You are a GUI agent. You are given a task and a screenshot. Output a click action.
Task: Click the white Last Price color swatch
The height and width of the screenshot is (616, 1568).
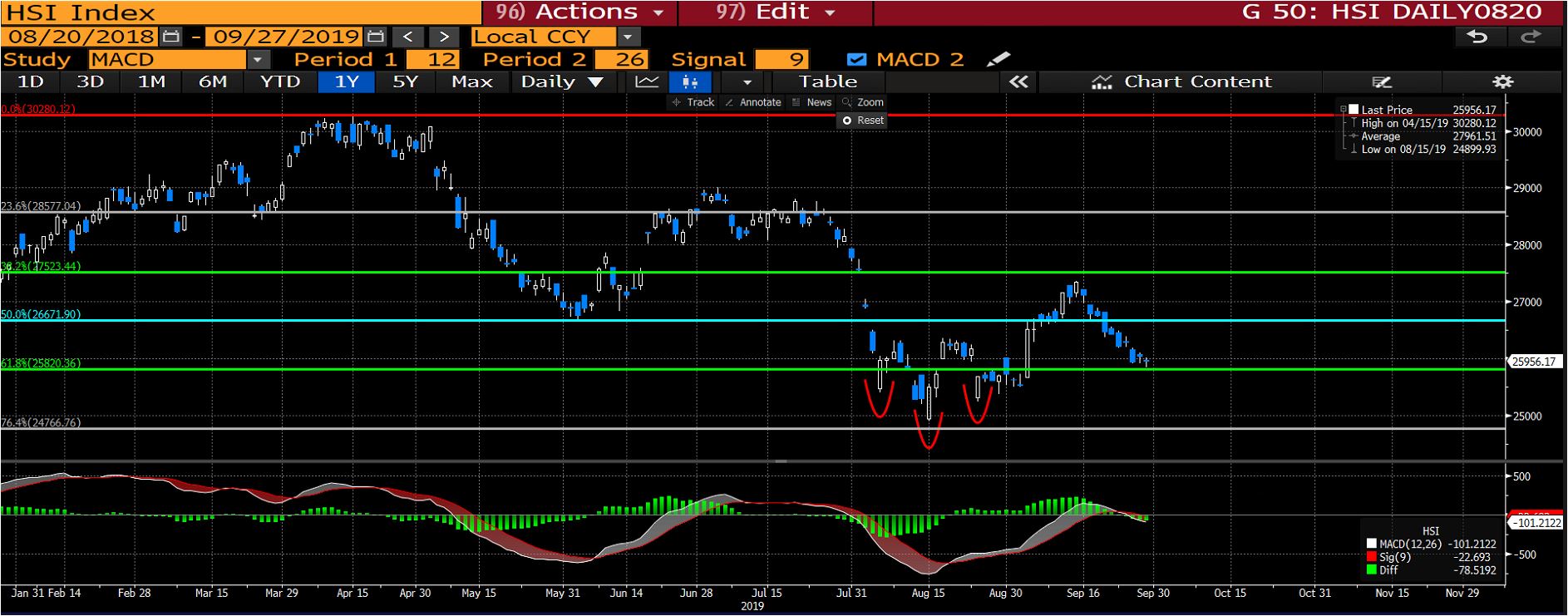tap(1354, 110)
